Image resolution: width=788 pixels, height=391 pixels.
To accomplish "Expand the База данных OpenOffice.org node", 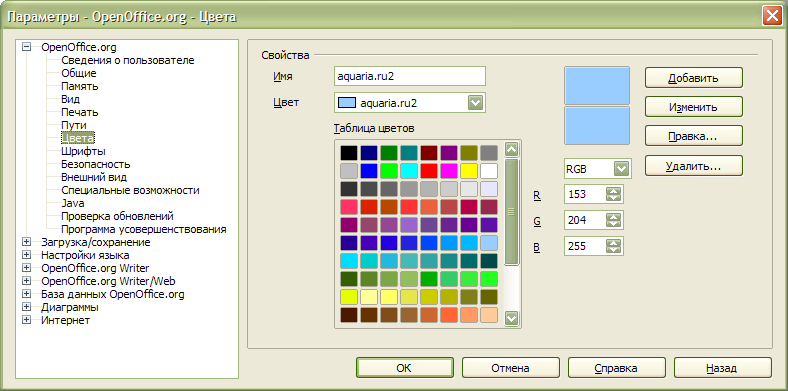I will tap(27, 294).
